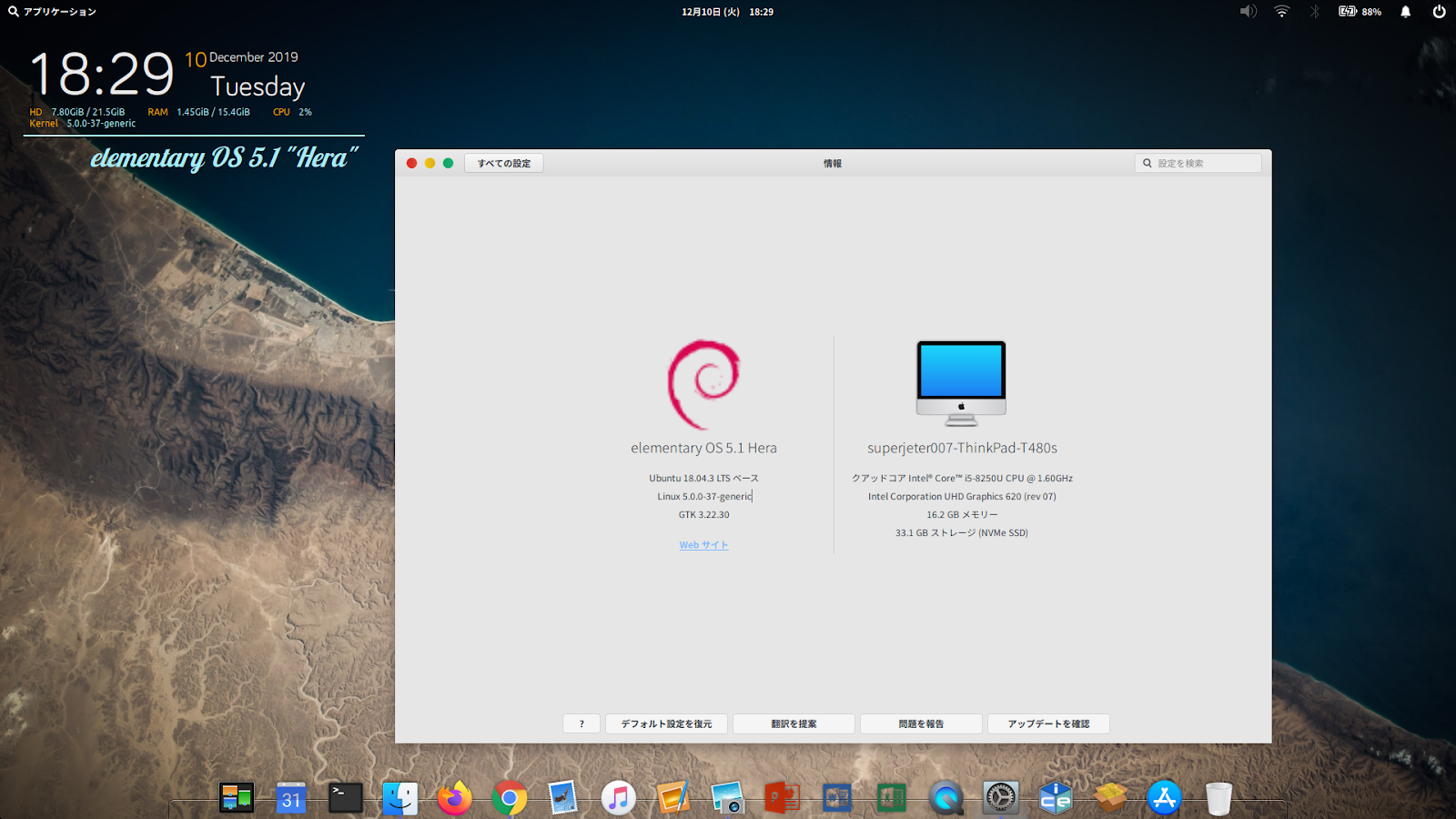Launch PowerPoint from the dock
This screenshot has width=1456, height=819.
pyautogui.click(x=783, y=798)
